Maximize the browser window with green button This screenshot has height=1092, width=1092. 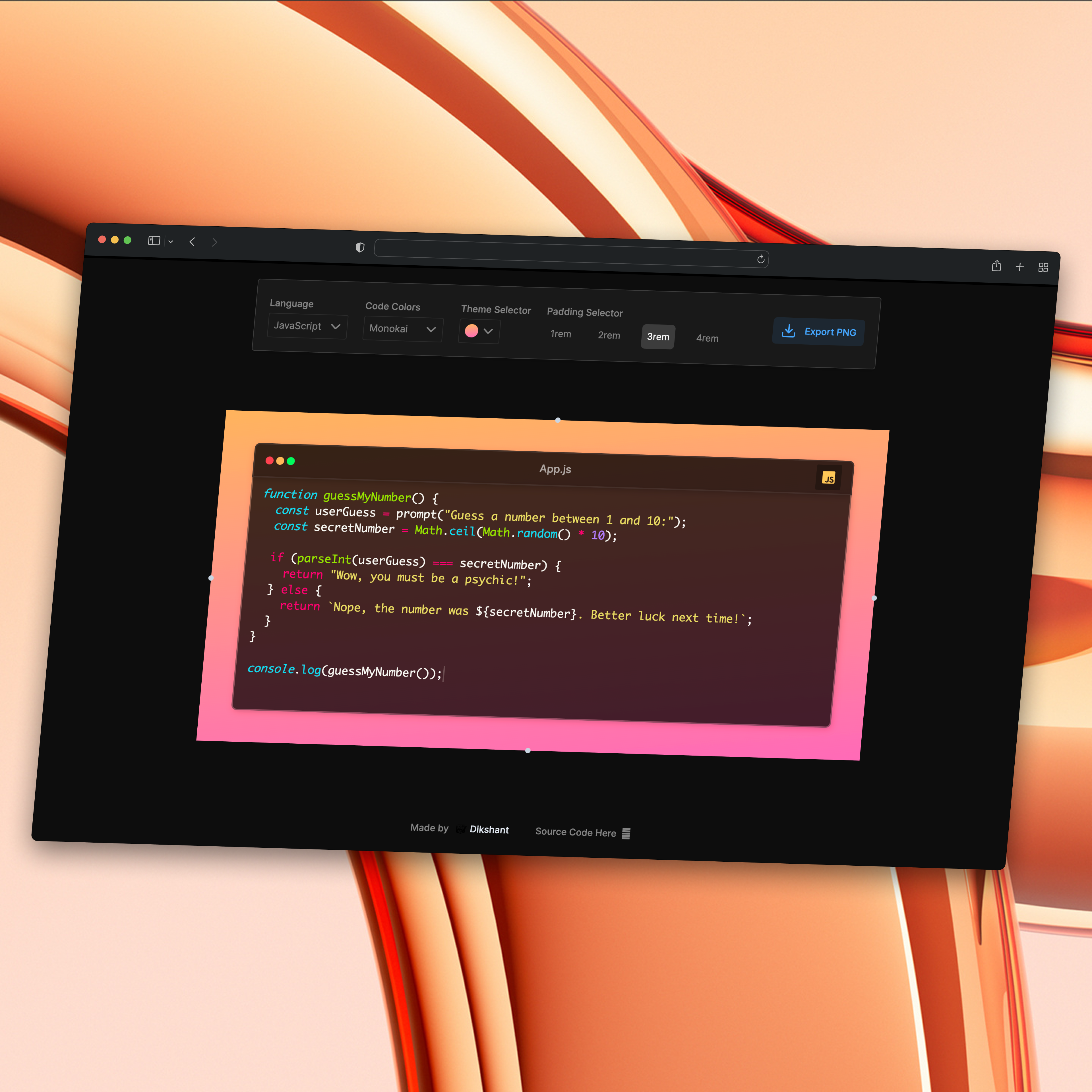click(128, 240)
